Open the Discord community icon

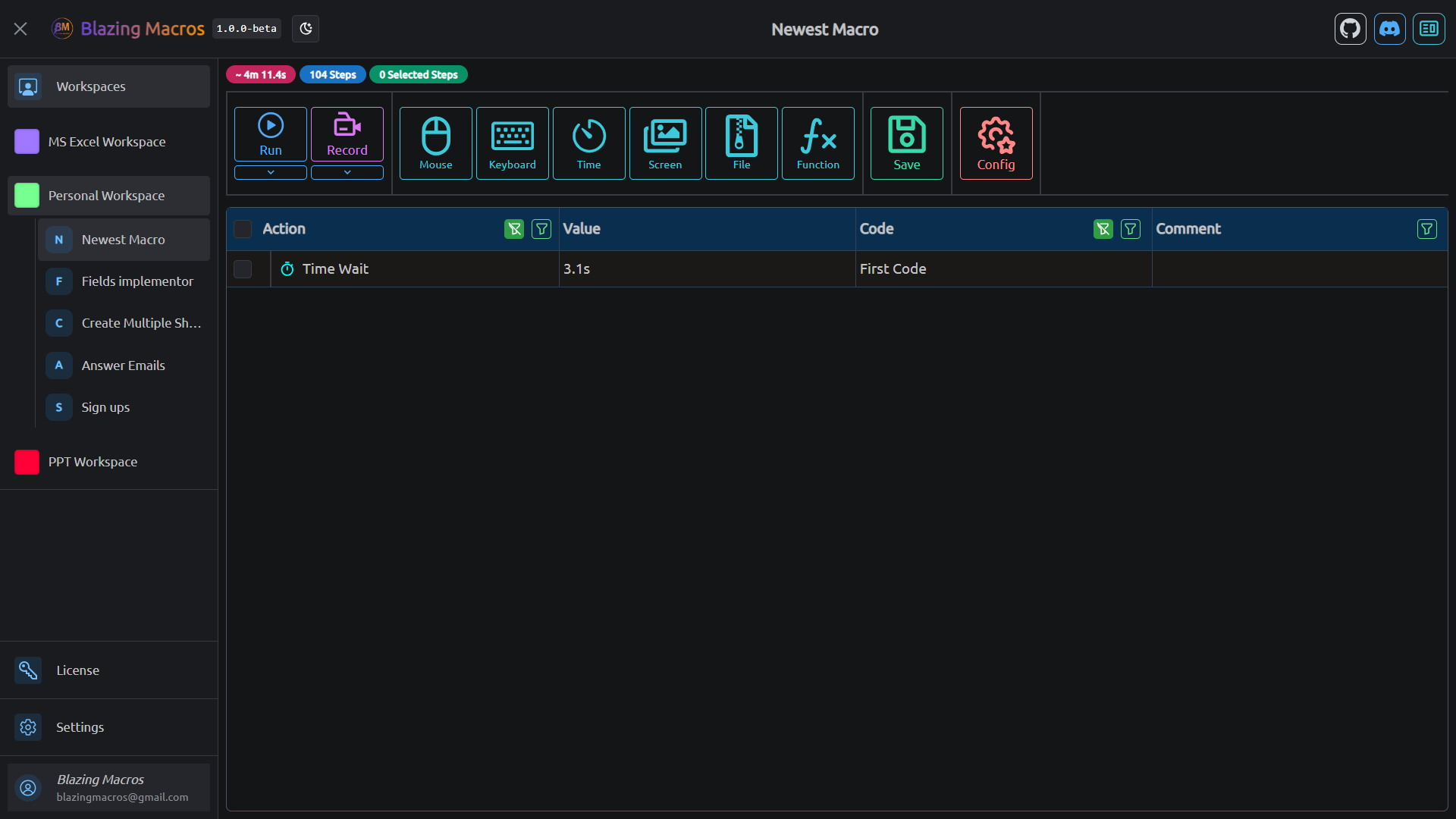coord(1389,29)
